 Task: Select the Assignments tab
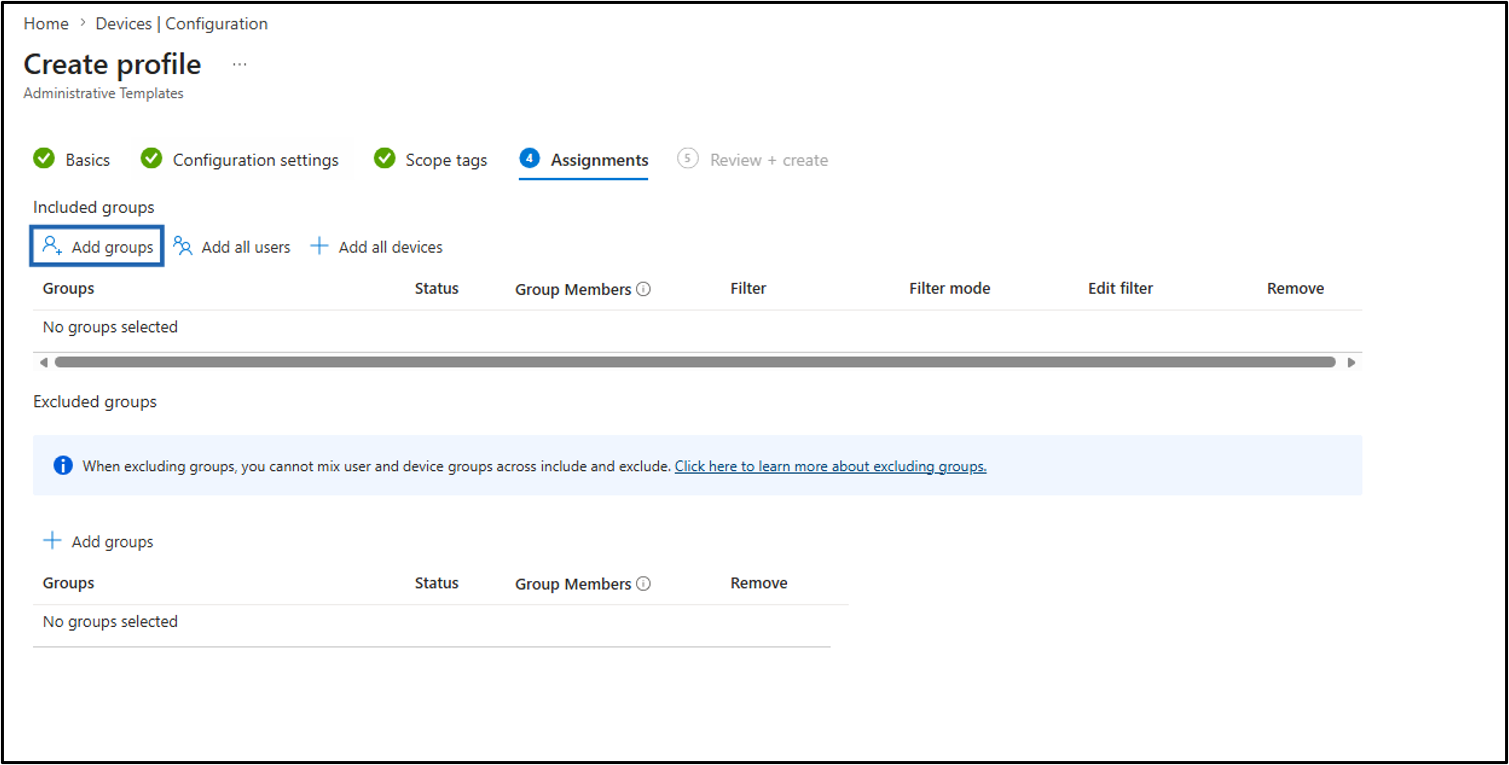point(599,160)
